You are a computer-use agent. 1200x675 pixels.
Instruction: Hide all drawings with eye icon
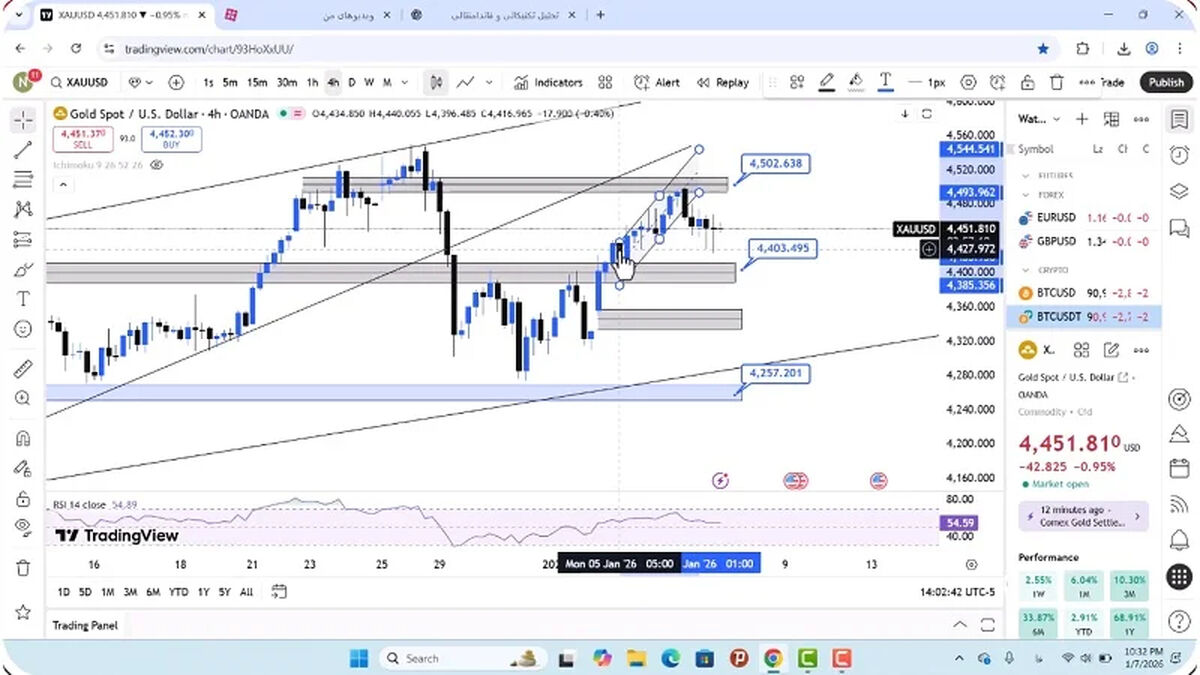pos(23,527)
